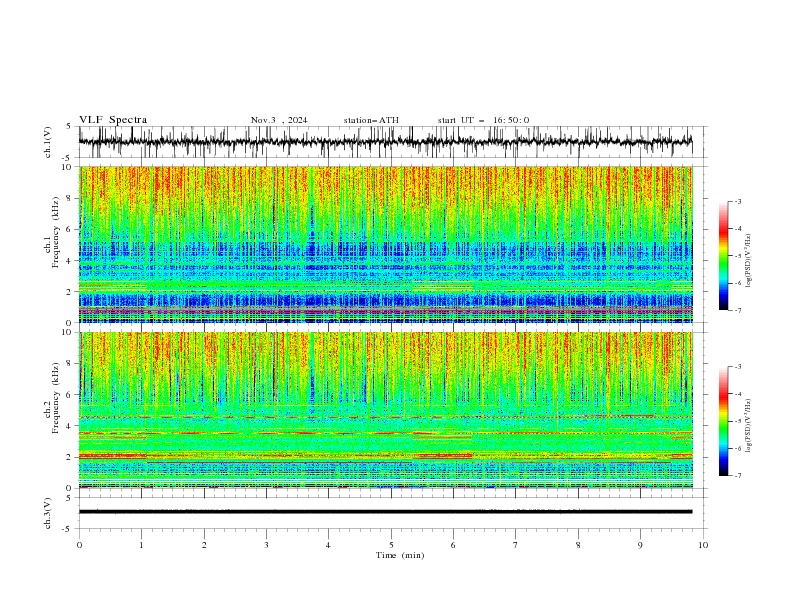This screenshot has height=612, width=792.
Task: Click time axis tick label "7"
Action: pyautogui.click(x=516, y=545)
